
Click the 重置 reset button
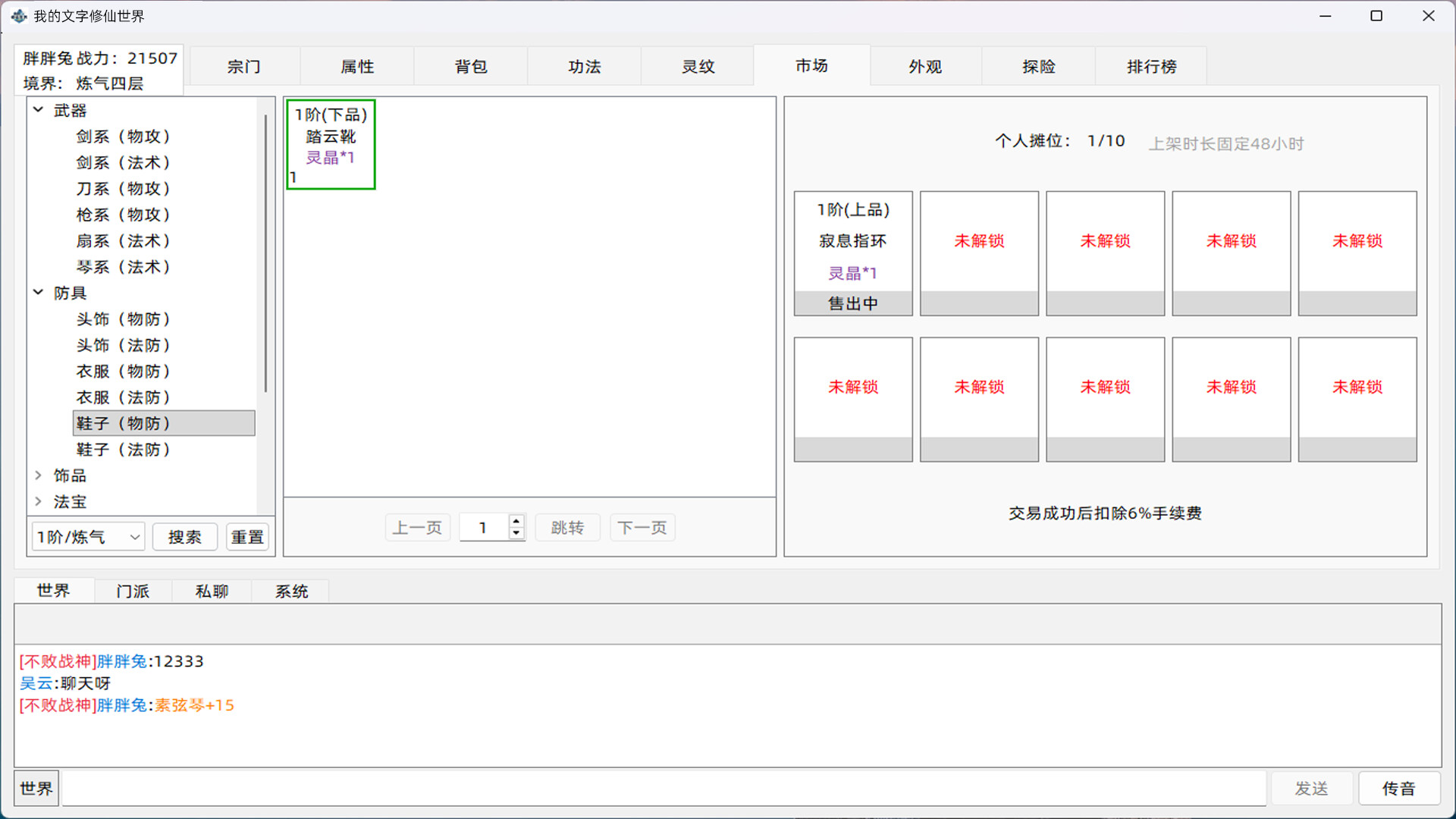click(x=247, y=536)
